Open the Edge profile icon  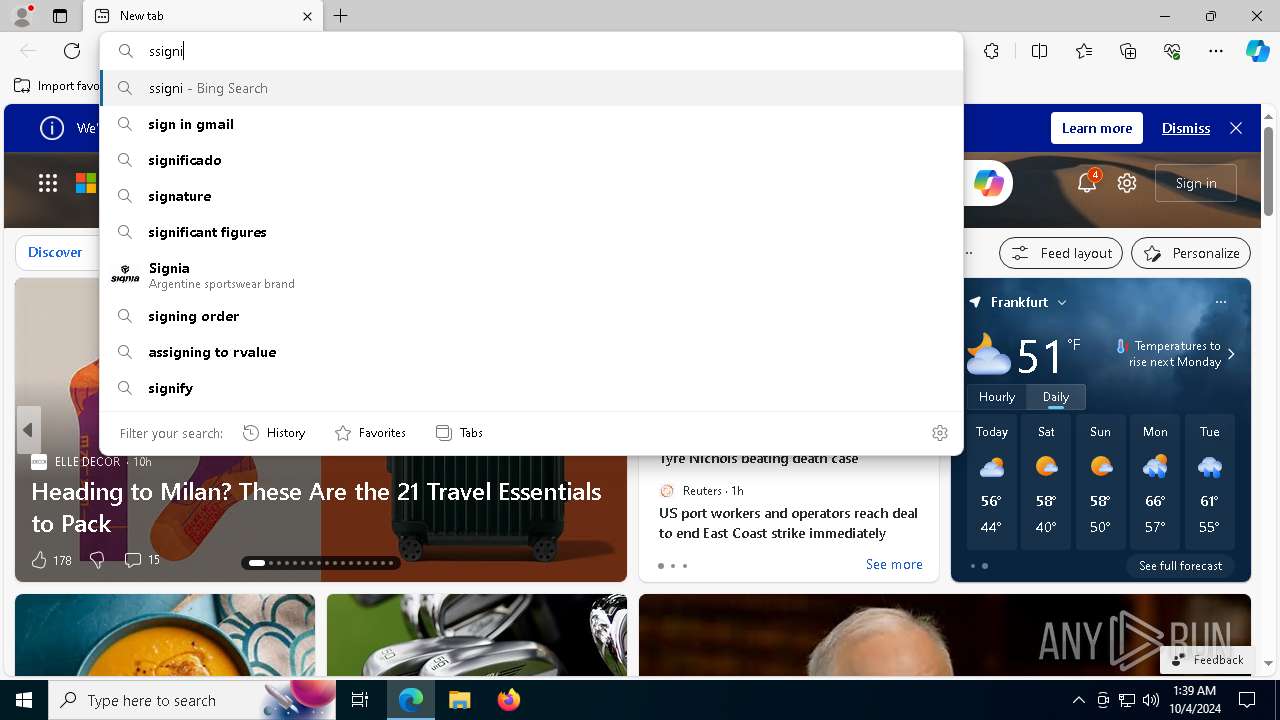[x=22, y=16]
